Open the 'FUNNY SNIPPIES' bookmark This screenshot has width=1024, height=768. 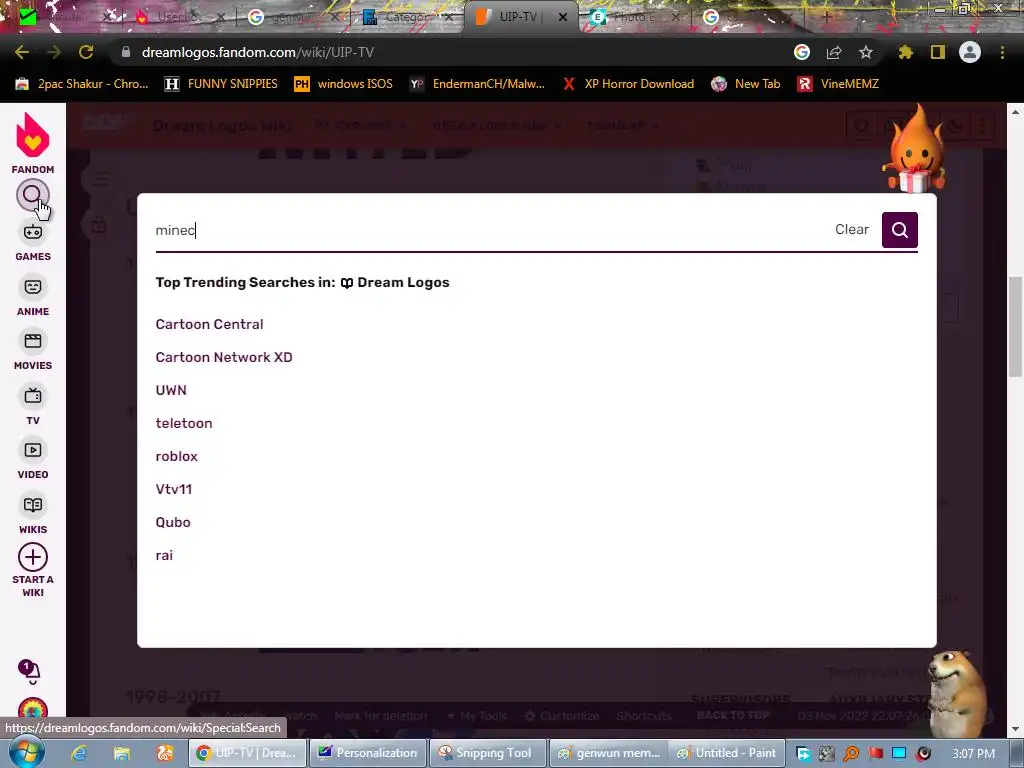click(x=221, y=84)
